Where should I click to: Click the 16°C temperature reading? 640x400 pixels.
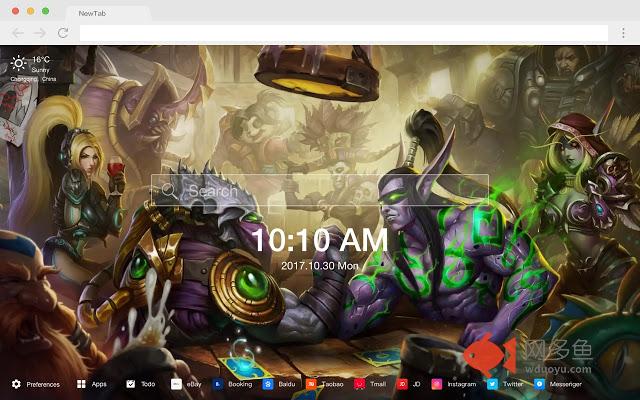pyautogui.click(x=41, y=60)
